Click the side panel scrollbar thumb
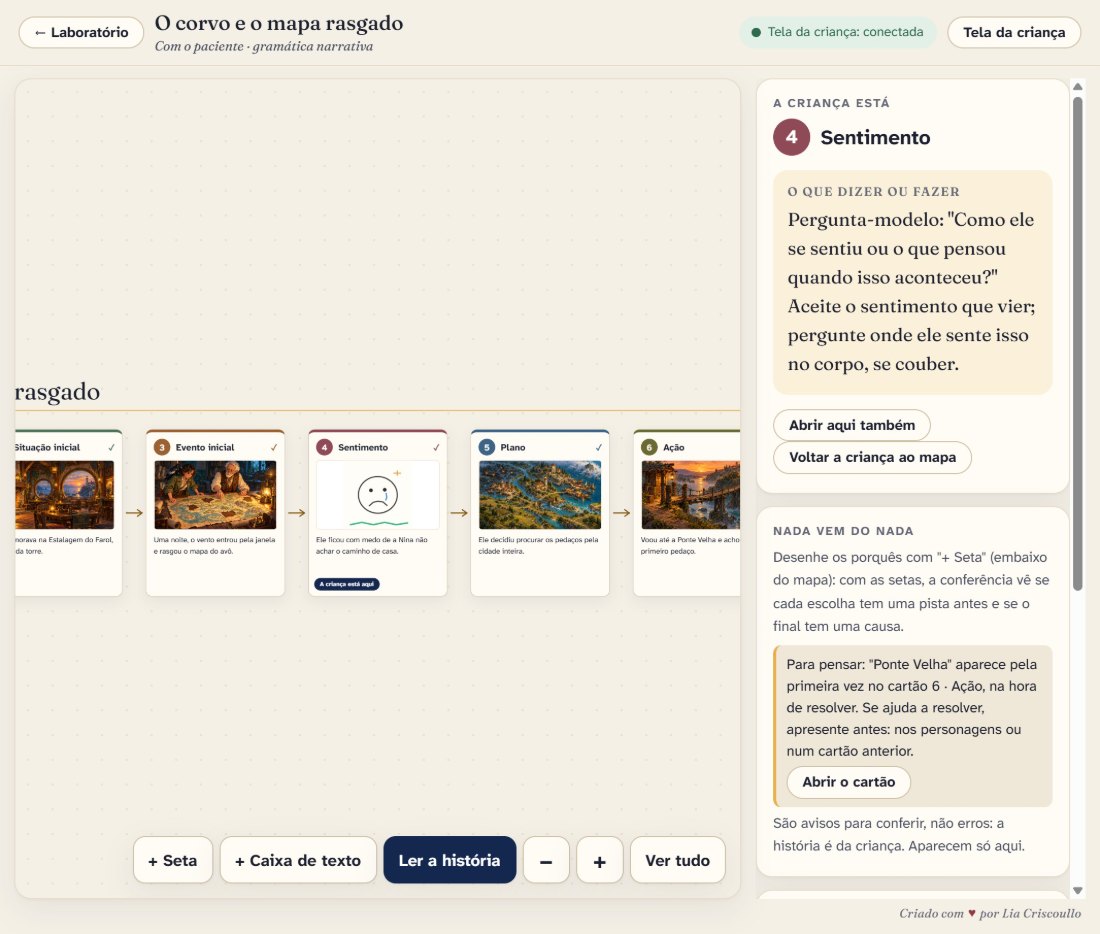Image resolution: width=1100 pixels, height=934 pixels. click(1078, 344)
